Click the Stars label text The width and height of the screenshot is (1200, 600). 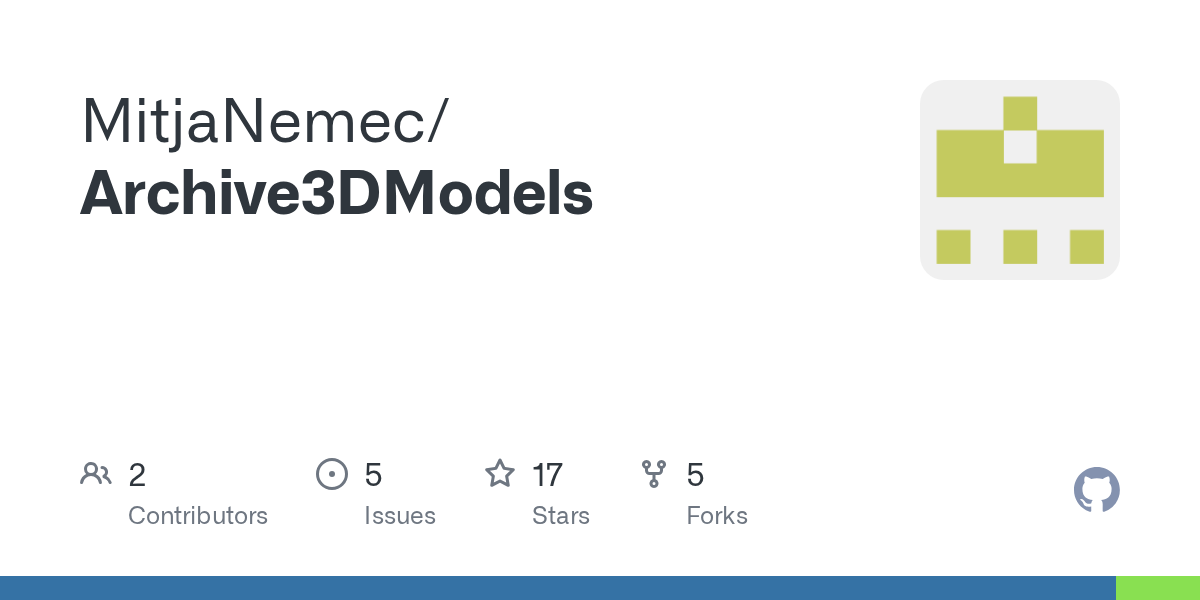coord(561,516)
